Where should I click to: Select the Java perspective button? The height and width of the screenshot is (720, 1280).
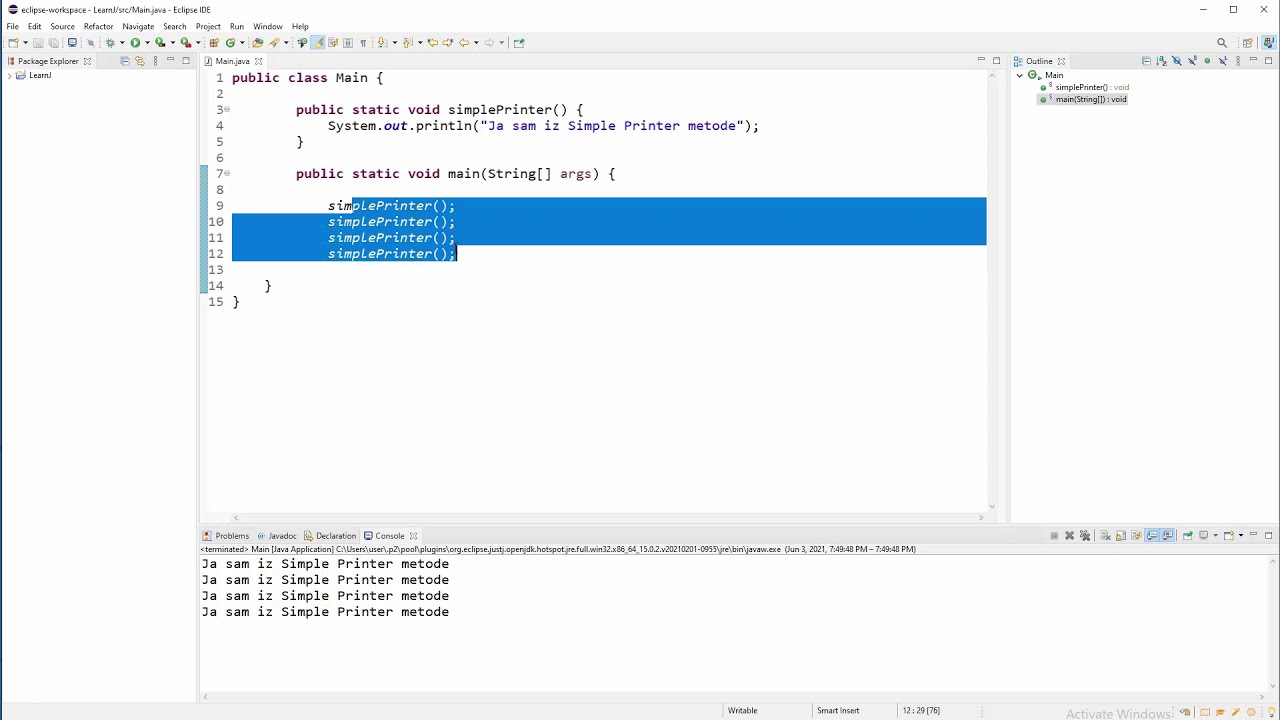tap(1269, 43)
